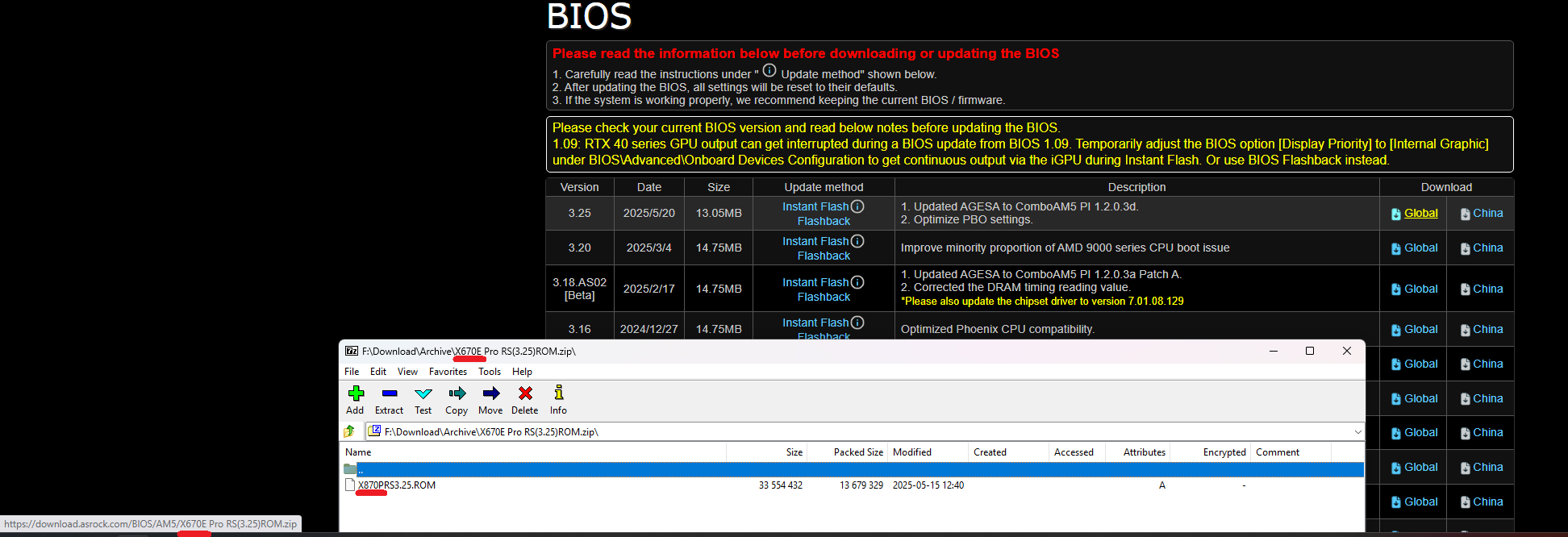Viewport: 1568px width, 537px height.
Task: Open Flashback link for version 3.25
Action: pos(824,221)
